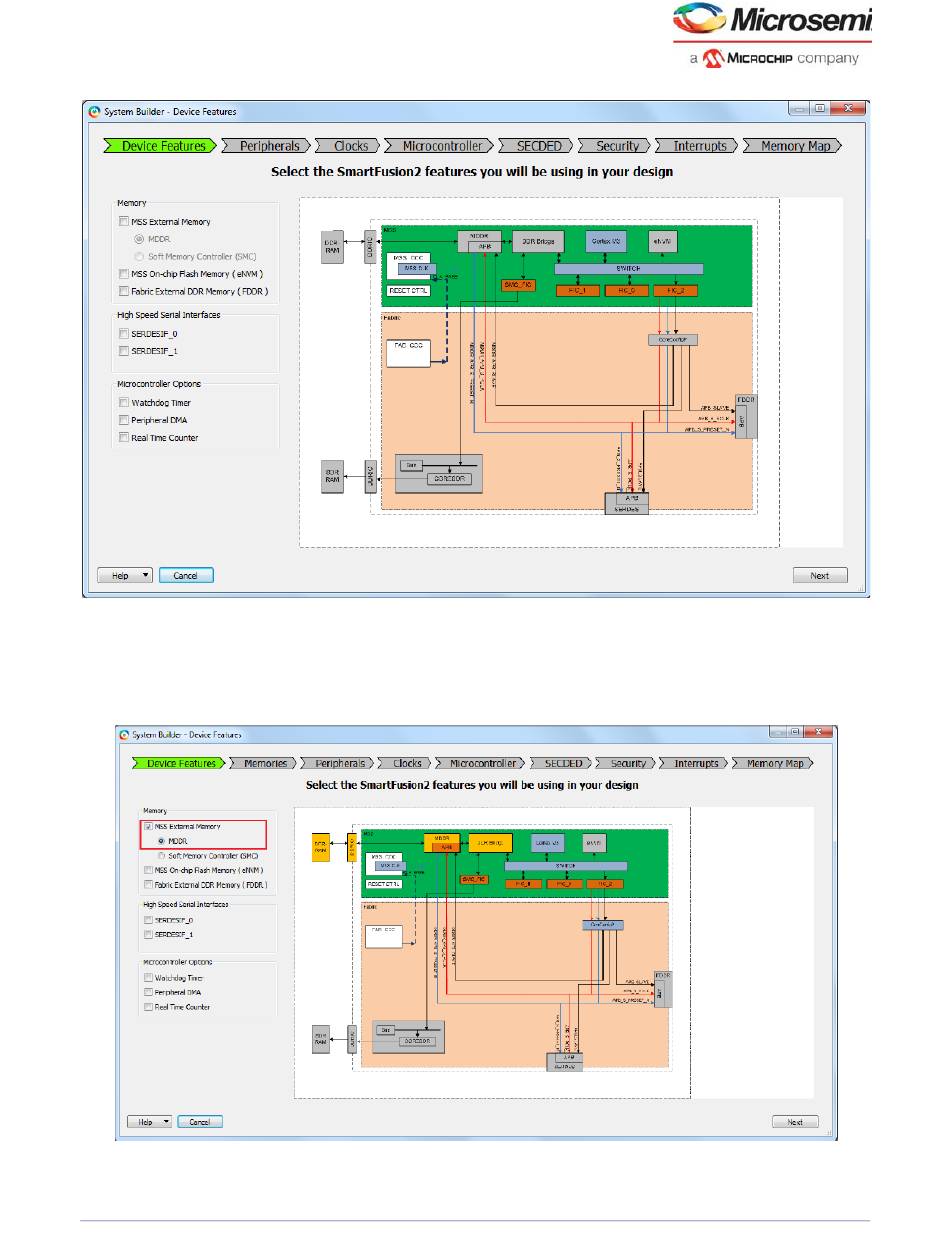
Task: Open Peripherals tab beside the Memories tab
Action: click(x=335, y=763)
